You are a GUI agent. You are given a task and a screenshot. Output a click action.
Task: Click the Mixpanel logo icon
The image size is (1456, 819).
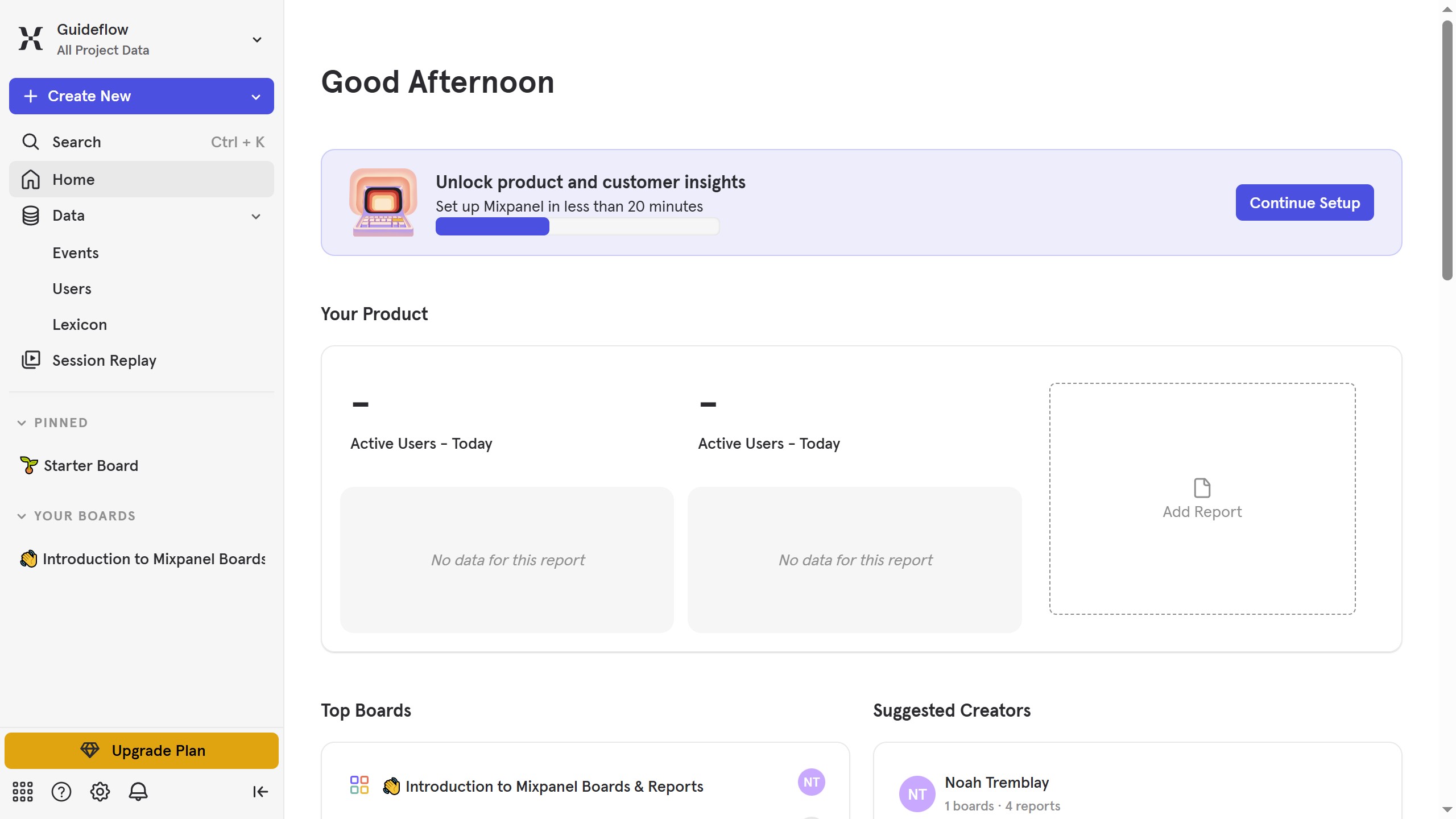[31, 39]
